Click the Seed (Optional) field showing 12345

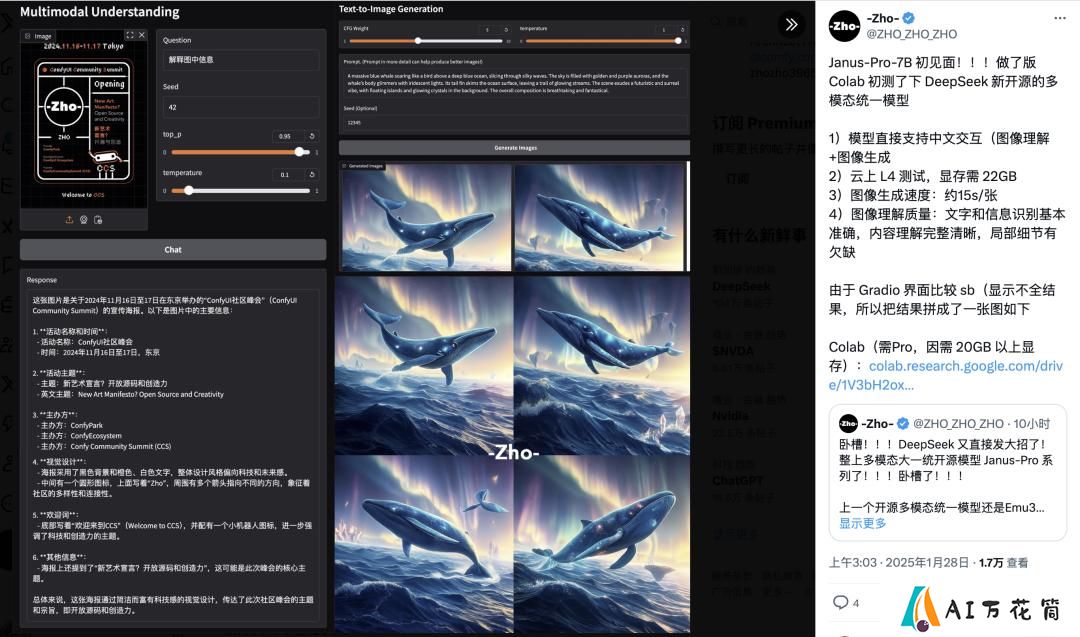pos(514,122)
